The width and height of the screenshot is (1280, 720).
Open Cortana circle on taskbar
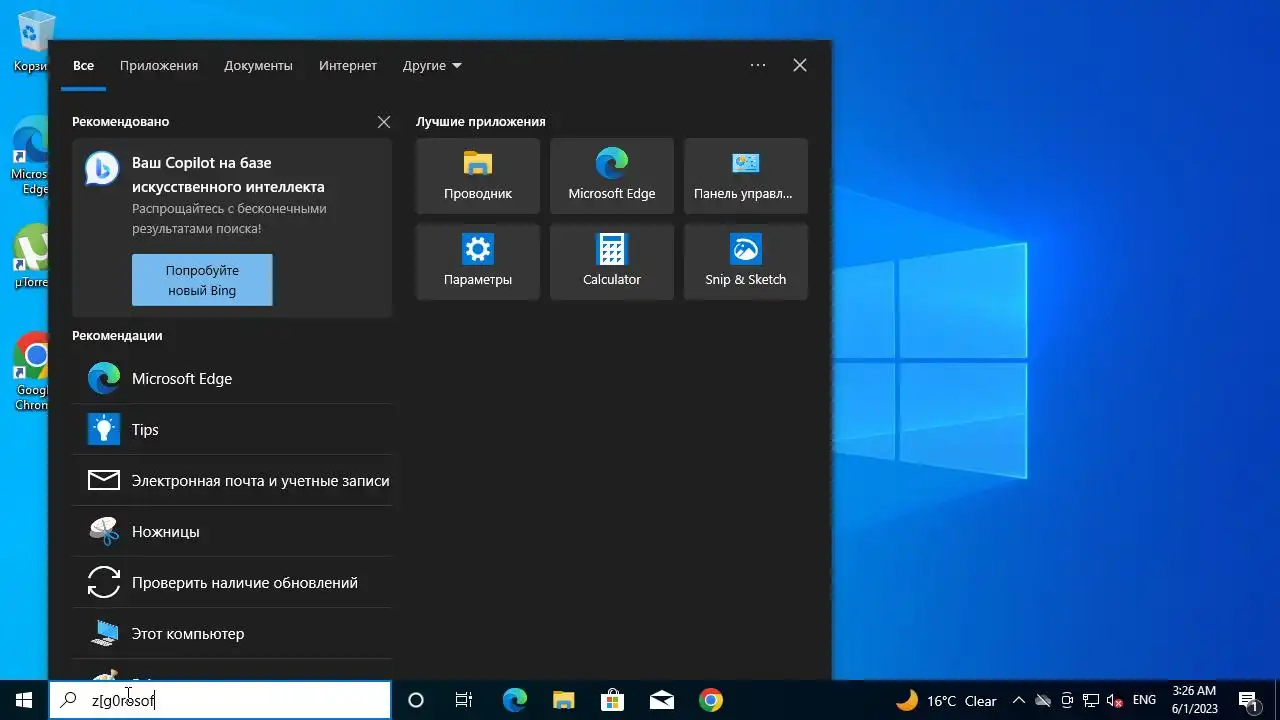[416, 700]
